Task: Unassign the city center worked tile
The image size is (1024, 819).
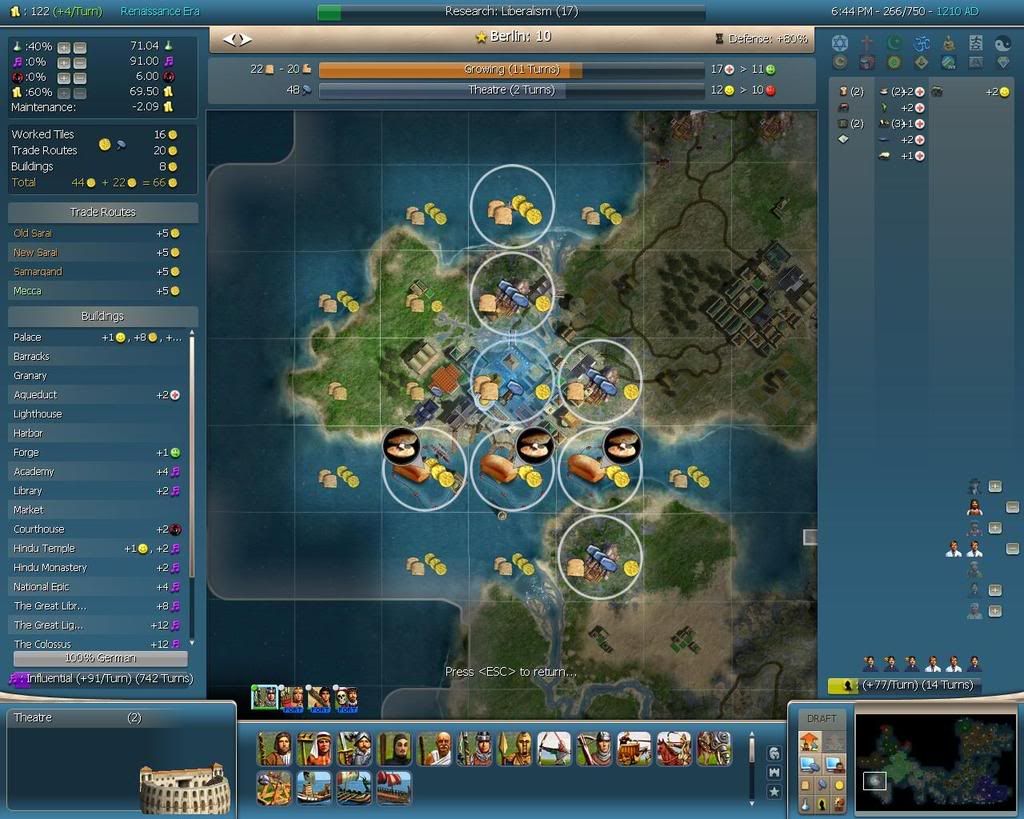Action: [x=511, y=381]
